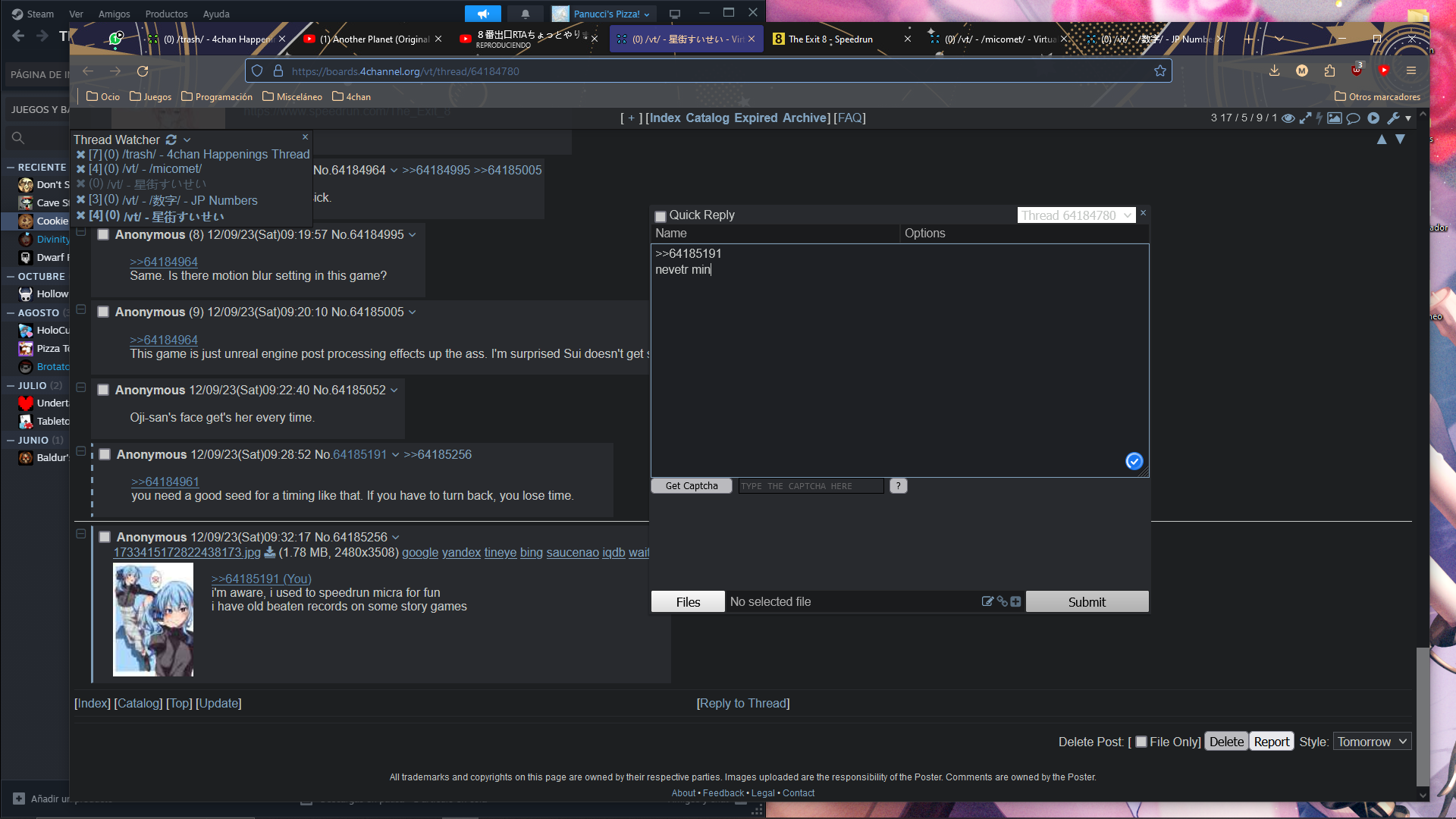
Task: Open the Amigos menu in Steam
Action: click(114, 14)
